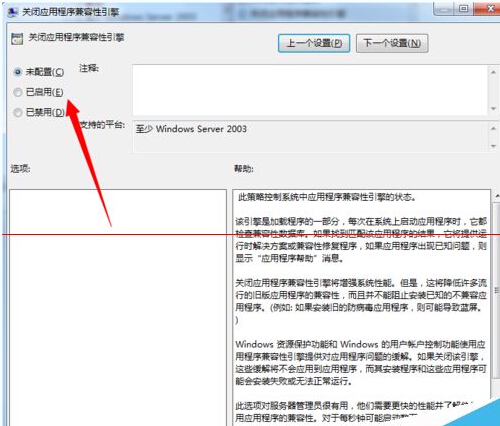The width and height of the screenshot is (500, 426).
Task: Click the up arrow of the 注释 box scrollbar
Action: point(493,72)
